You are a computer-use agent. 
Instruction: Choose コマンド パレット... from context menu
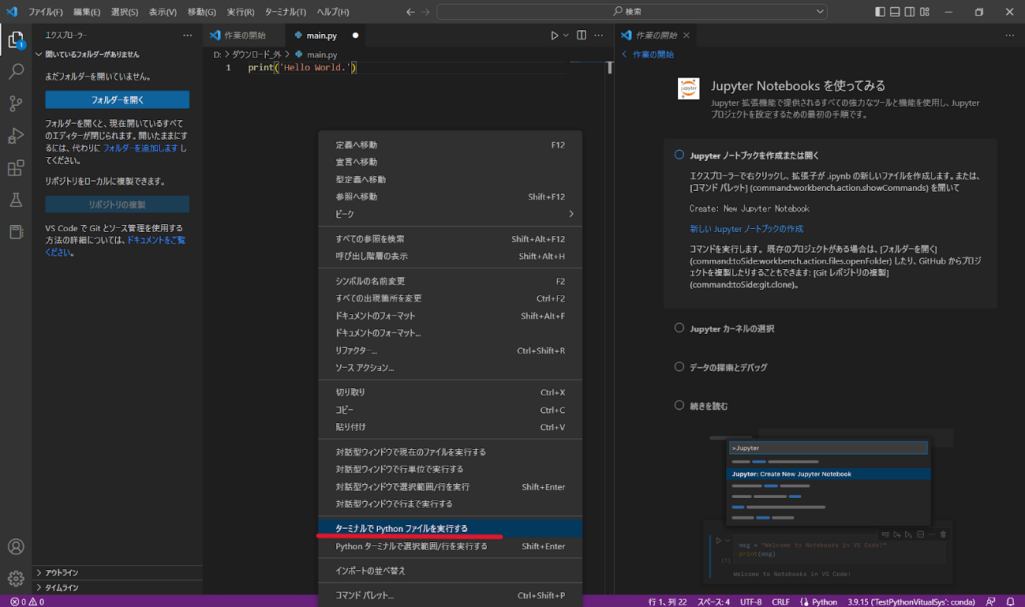click(450, 595)
